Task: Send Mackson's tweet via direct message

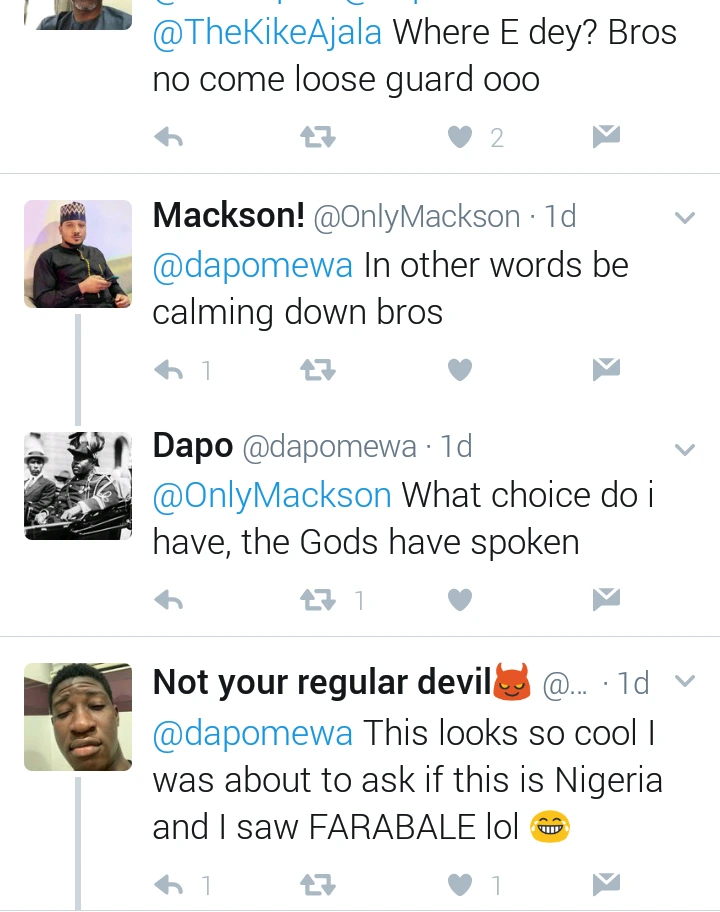Action: click(x=606, y=370)
